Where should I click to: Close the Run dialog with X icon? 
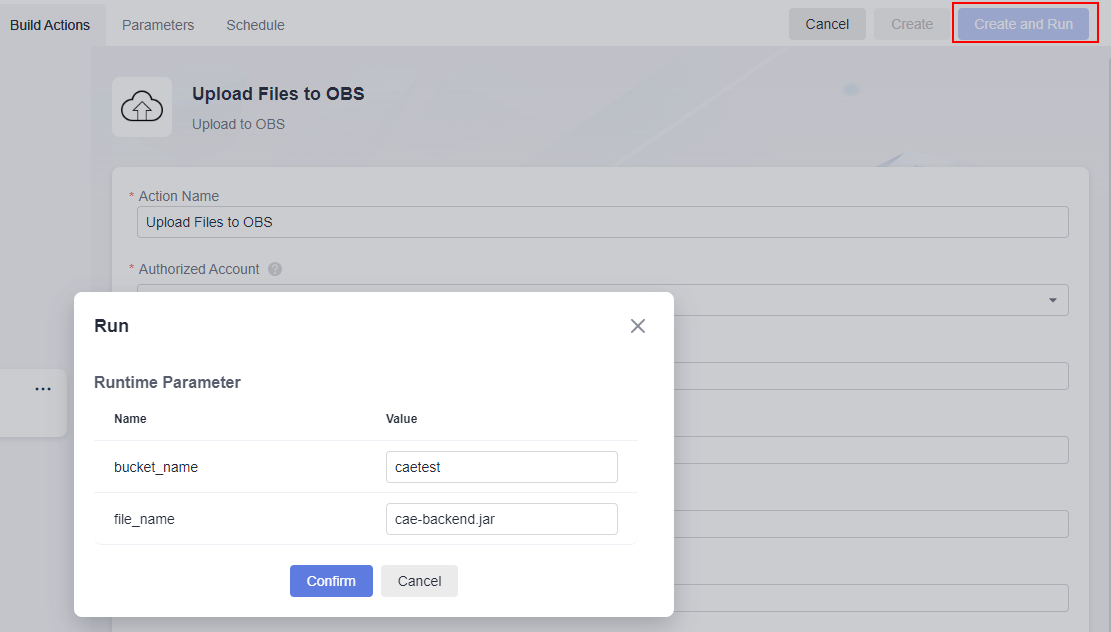638,326
